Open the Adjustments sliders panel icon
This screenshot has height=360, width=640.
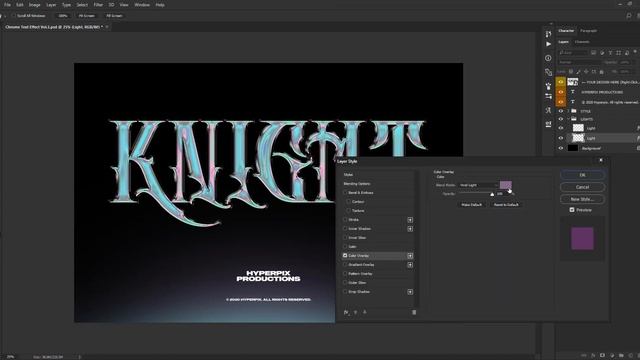pos(548,96)
